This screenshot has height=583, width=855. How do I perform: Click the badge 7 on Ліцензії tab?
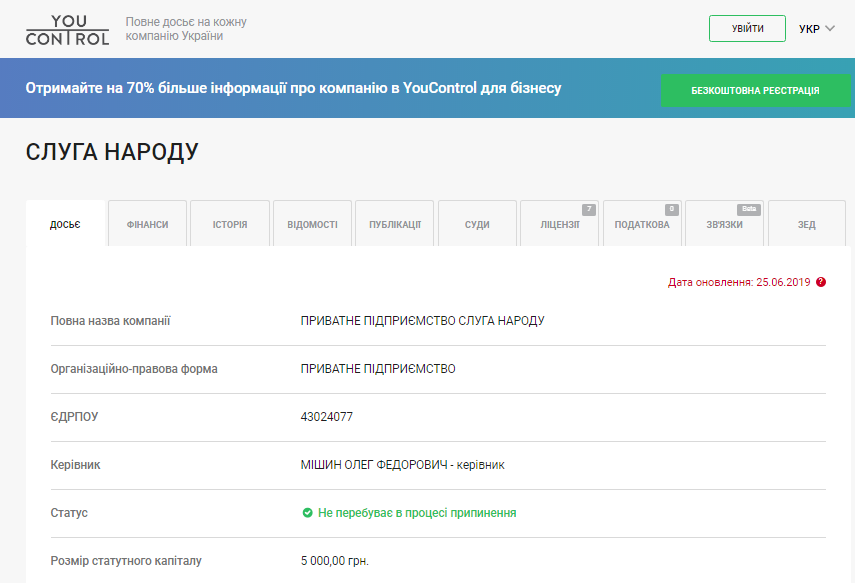click(x=589, y=209)
